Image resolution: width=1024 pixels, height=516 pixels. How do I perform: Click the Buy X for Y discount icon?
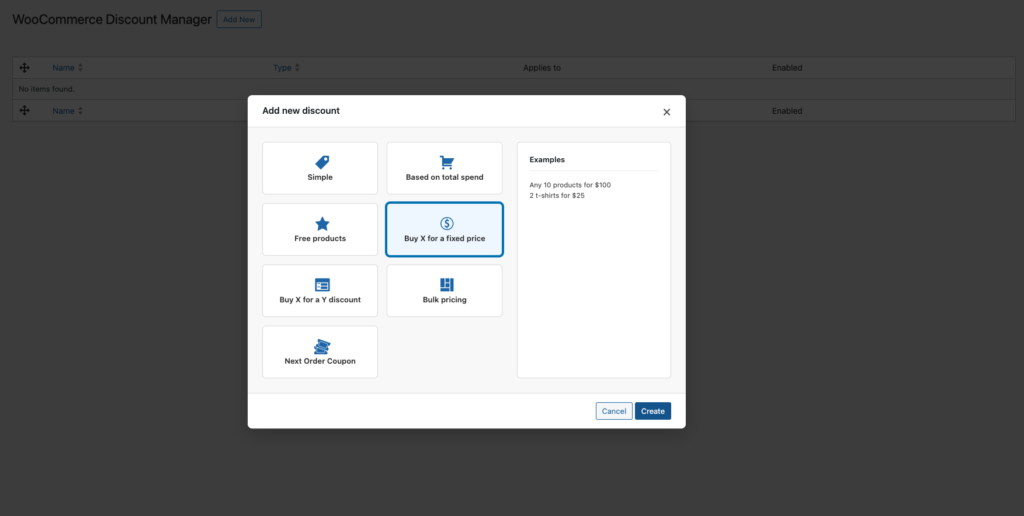(322, 285)
